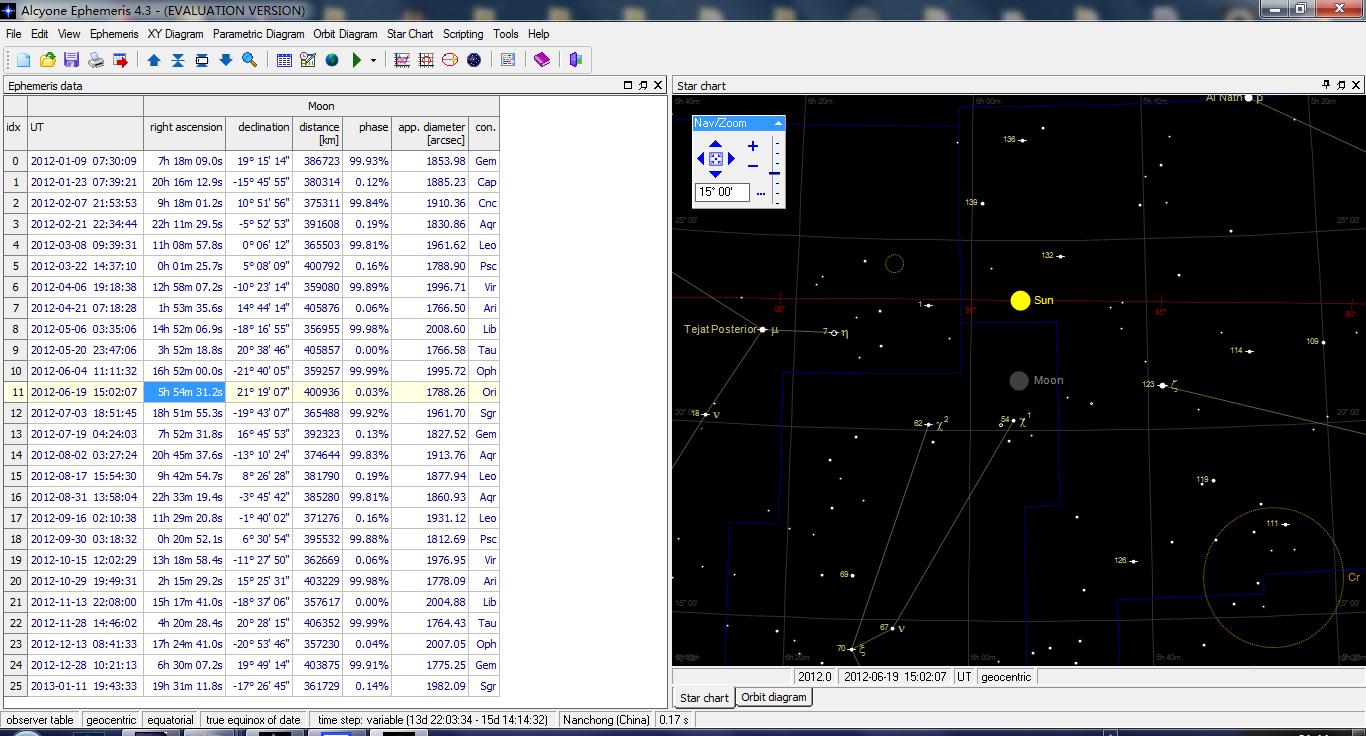Open the XY diagram toolbar icon
The height and width of the screenshot is (736, 1366).
(x=402, y=60)
